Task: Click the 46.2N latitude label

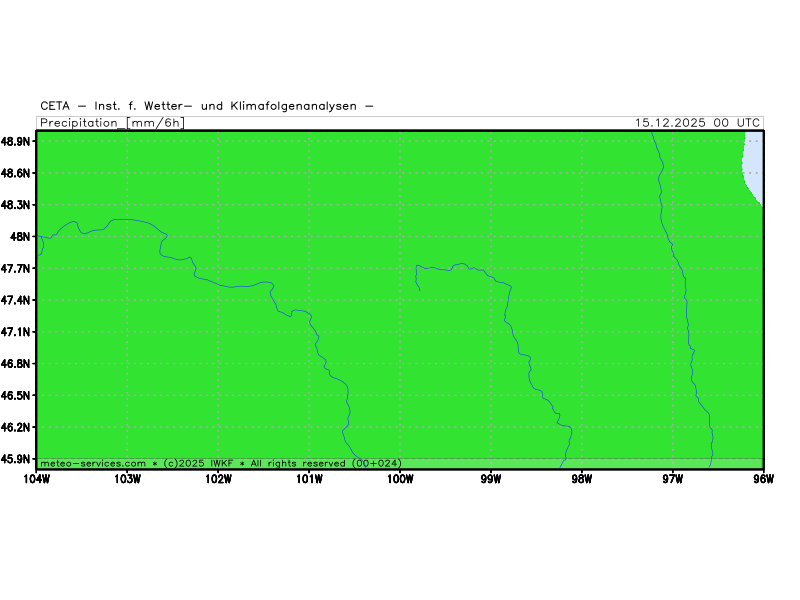Action: pos(17,427)
